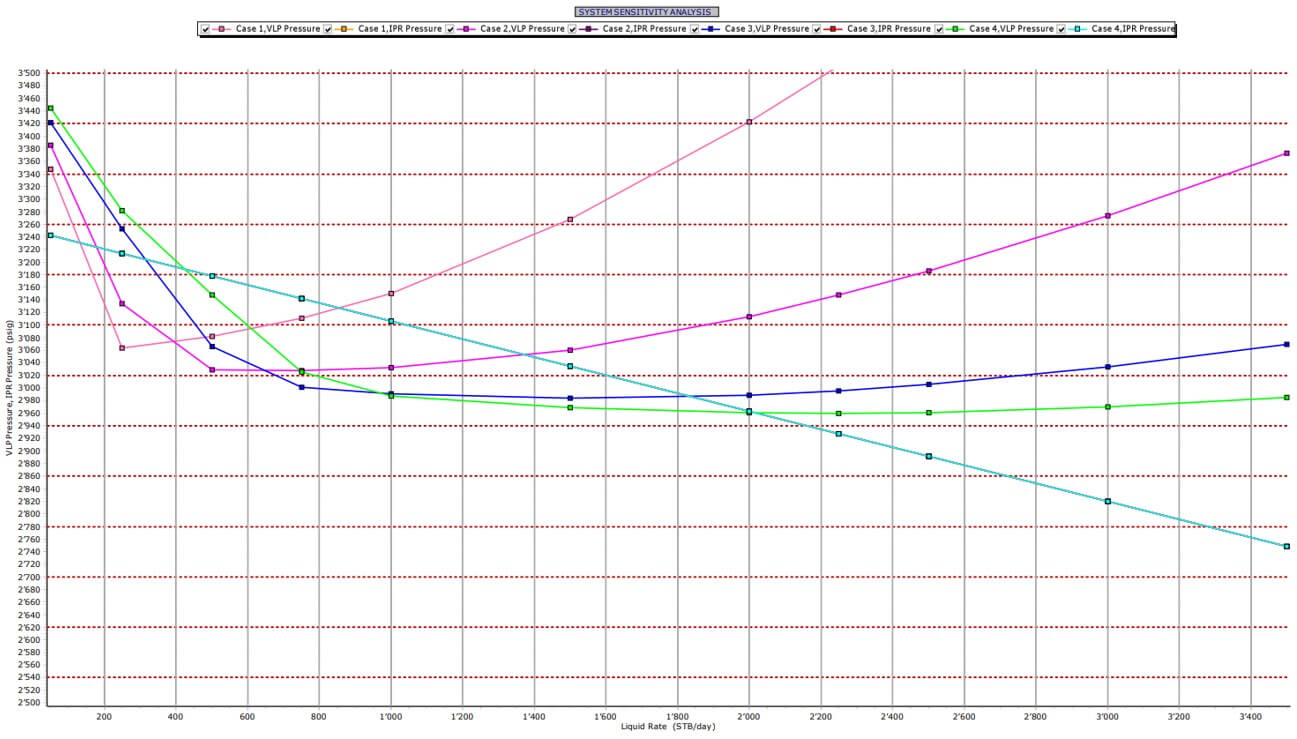Select Case 1 VLP data point at 2000 STB/day
Image resolution: width=1297 pixels, height=739 pixels.
(x=749, y=122)
